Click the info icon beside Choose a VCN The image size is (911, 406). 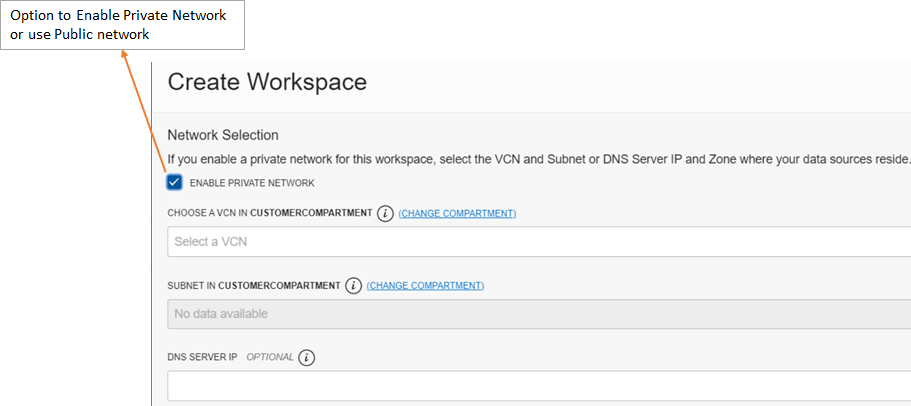point(385,214)
